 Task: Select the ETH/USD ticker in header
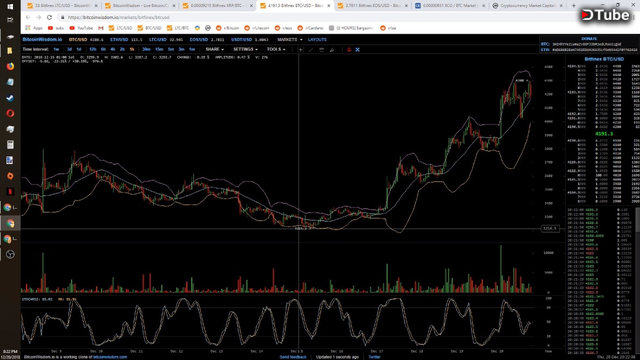tap(119, 40)
